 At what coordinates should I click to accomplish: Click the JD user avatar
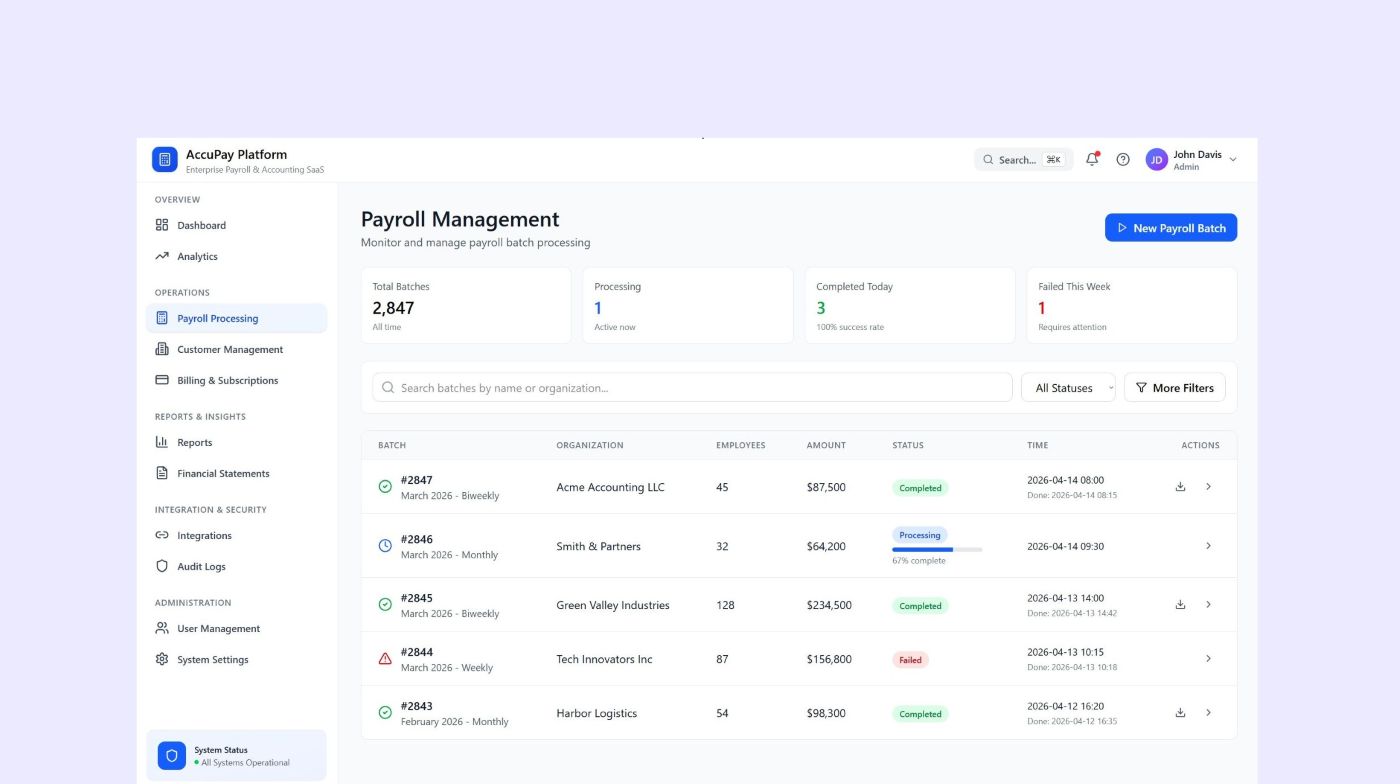coord(1156,159)
